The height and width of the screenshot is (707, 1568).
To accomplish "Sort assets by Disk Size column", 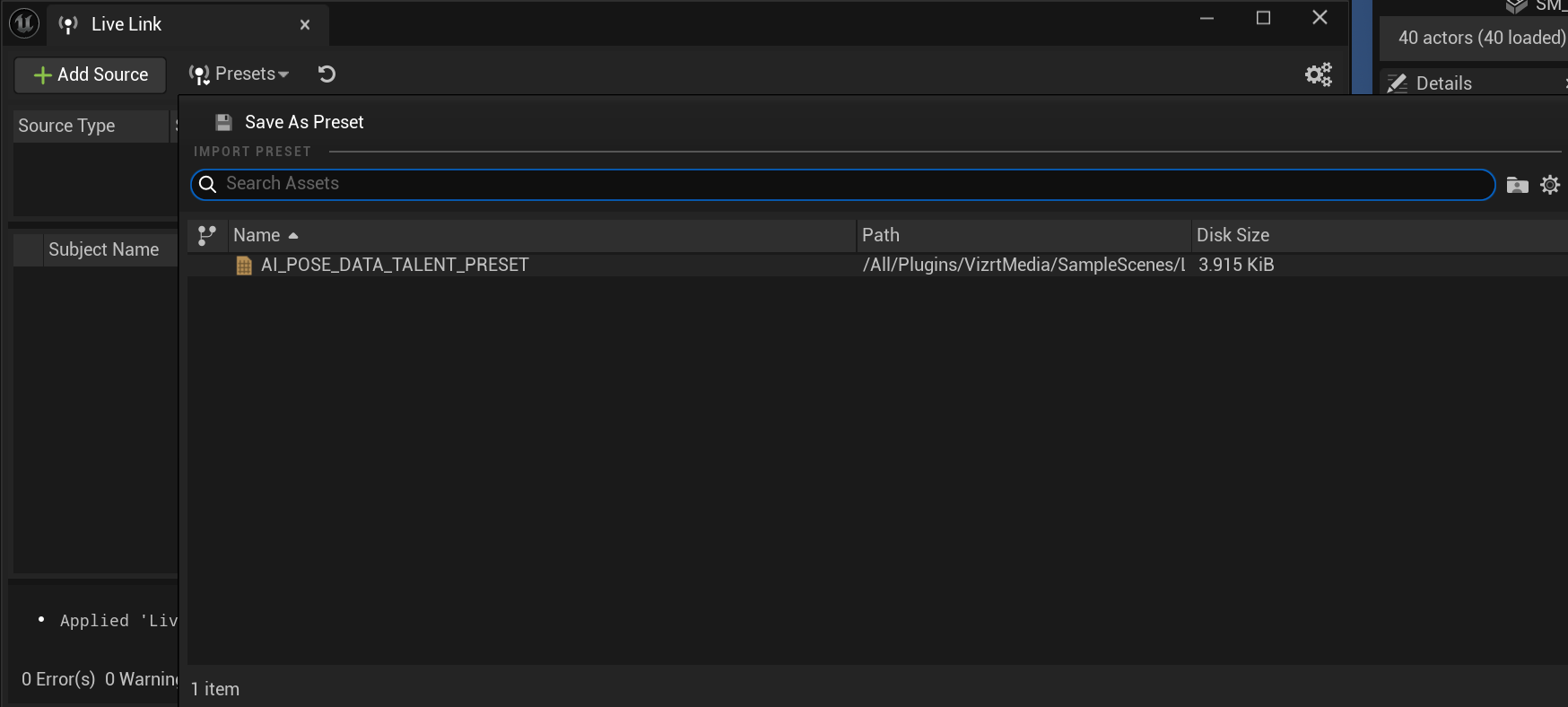I will [1233, 235].
